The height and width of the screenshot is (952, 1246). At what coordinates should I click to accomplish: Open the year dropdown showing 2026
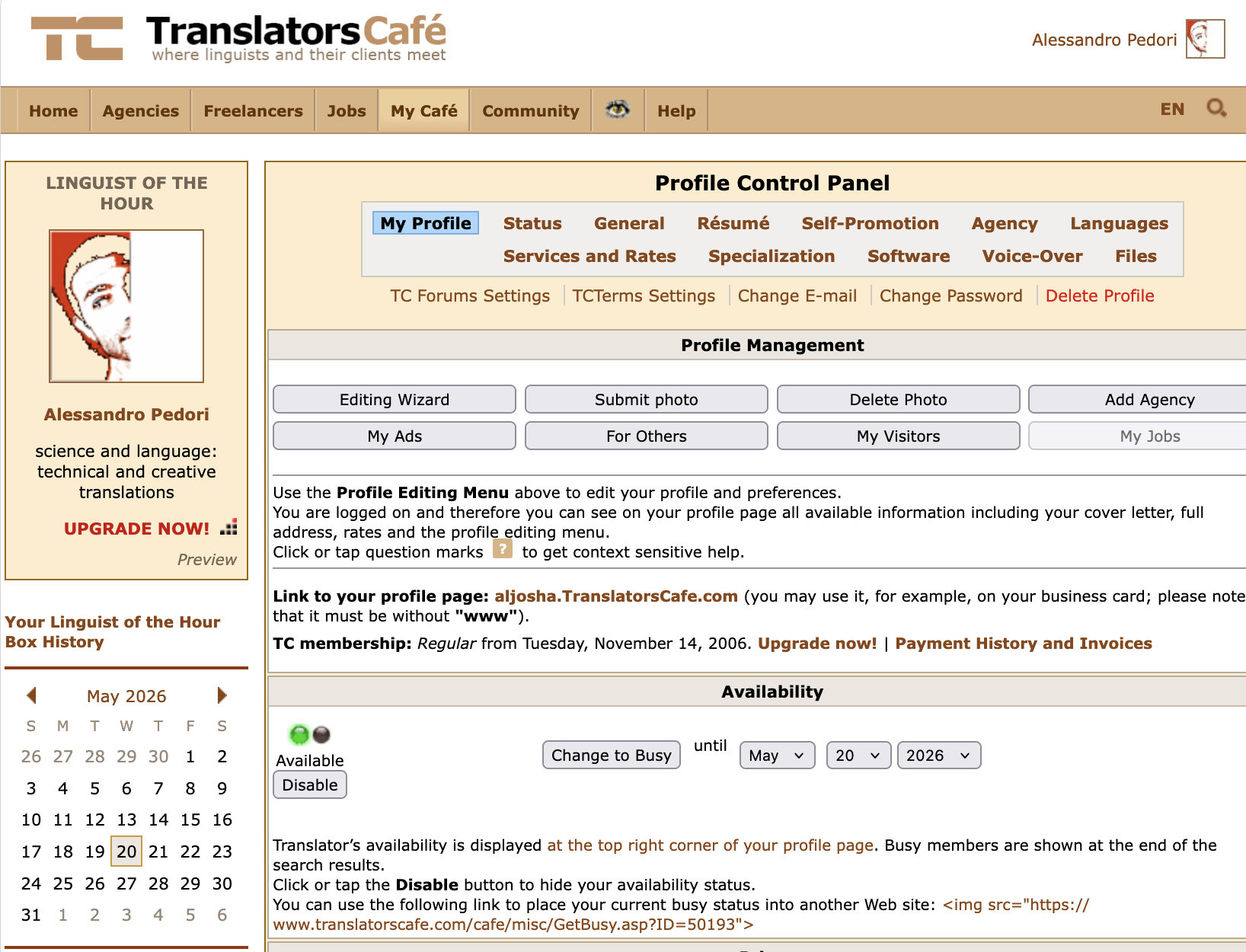[x=938, y=756]
